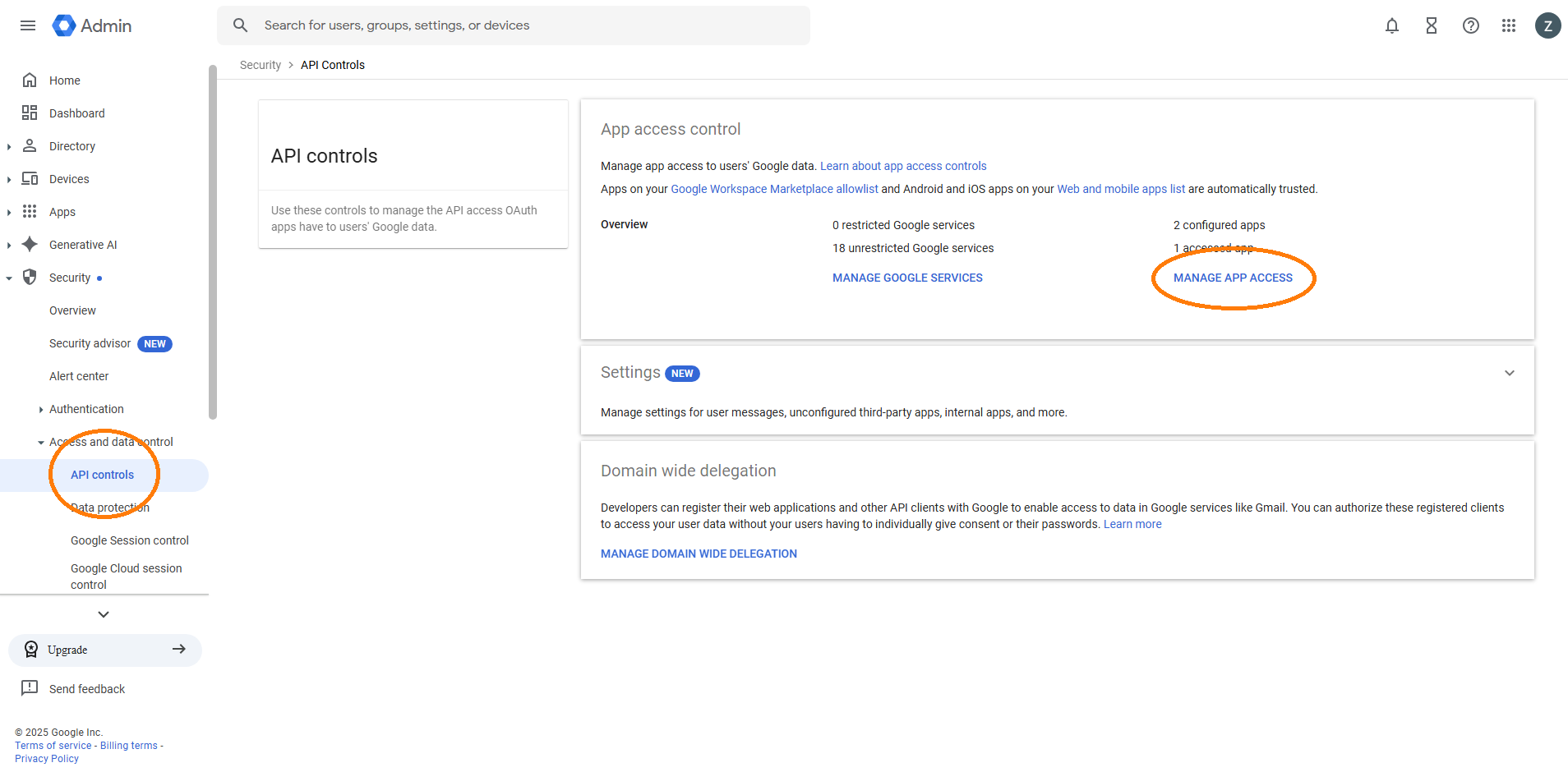This screenshot has height=772, width=1568.
Task: Click the search magnifier icon
Action: coord(240,25)
